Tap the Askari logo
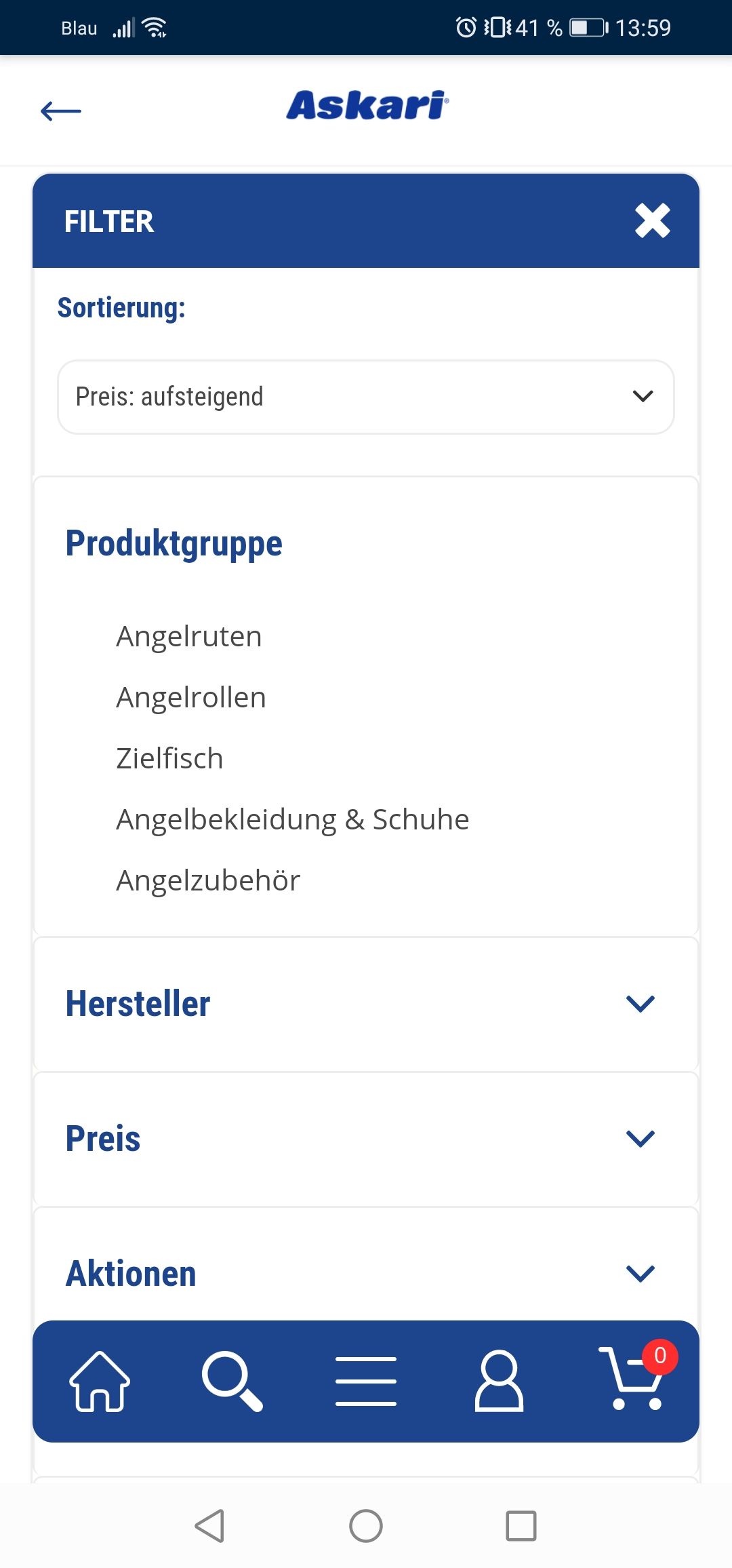Viewport: 732px width, 1568px height. click(367, 106)
